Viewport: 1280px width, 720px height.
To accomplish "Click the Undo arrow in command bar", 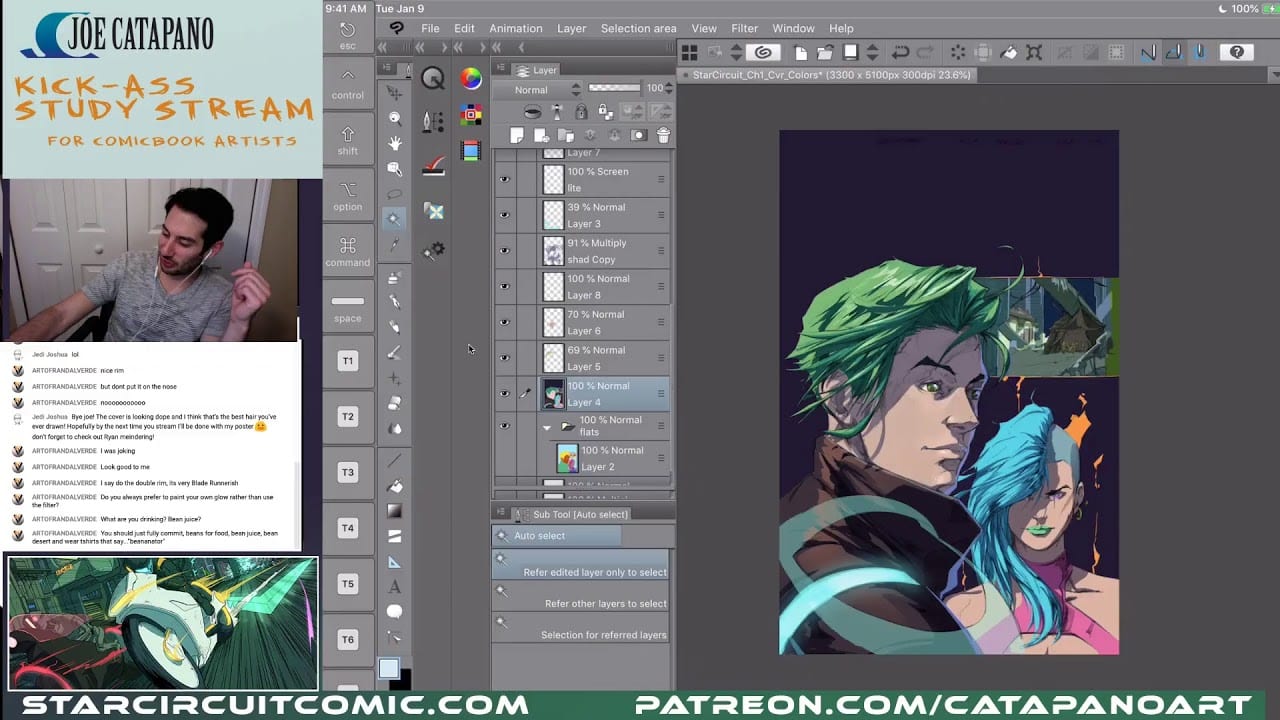I will pyautogui.click(x=899, y=53).
